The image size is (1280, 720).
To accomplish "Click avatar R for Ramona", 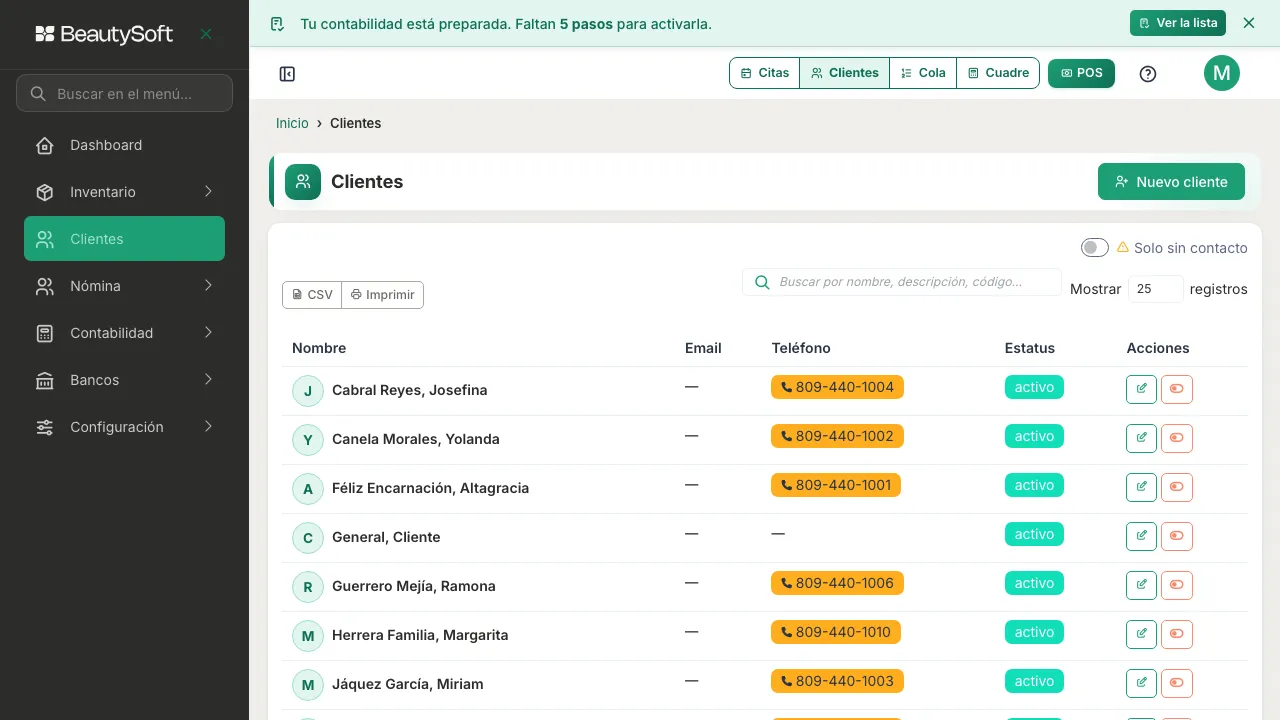I will click(x=308, y=587).
